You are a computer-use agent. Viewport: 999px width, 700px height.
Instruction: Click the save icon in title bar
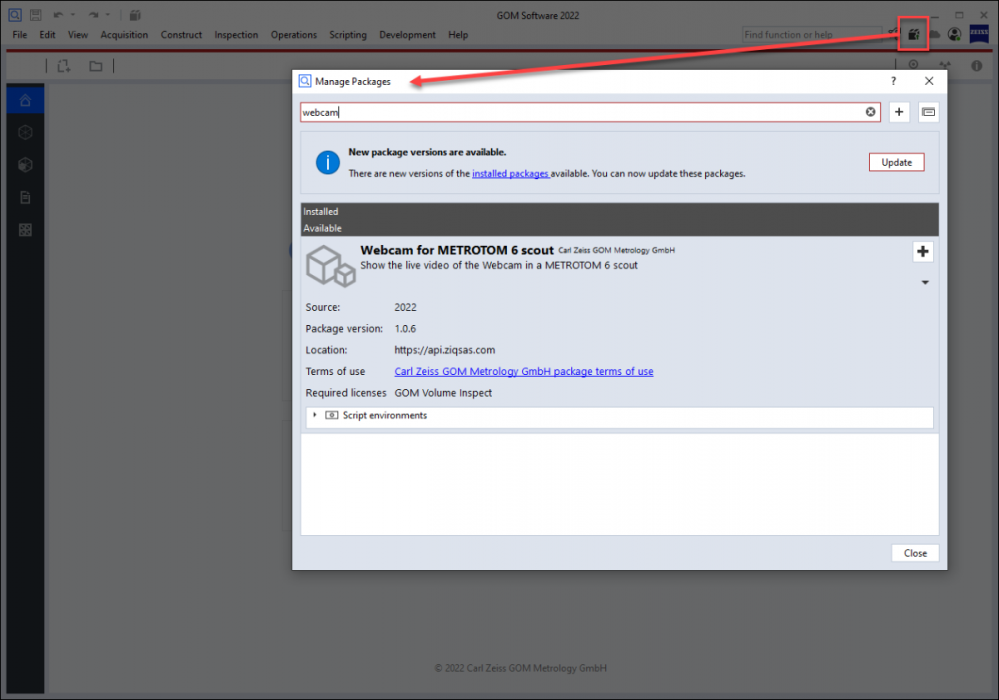click(35, 15)
